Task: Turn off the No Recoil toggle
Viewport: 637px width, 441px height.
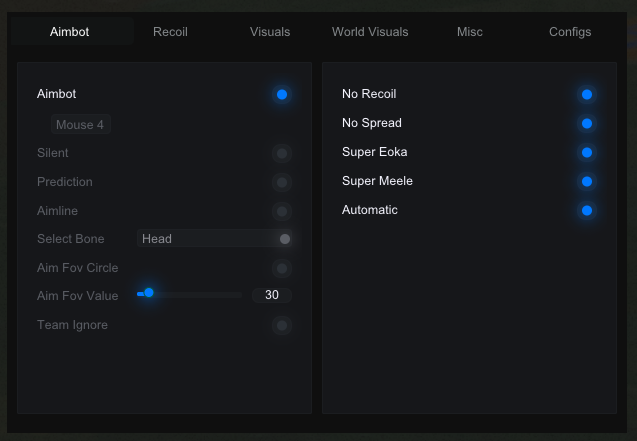Action: 587,95
